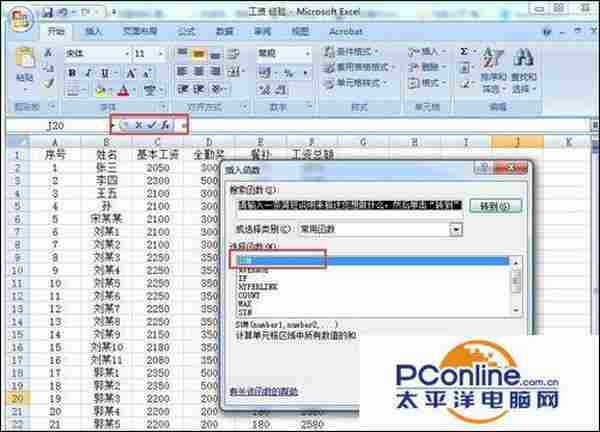Expand the function category combo box

pos(456,229)
